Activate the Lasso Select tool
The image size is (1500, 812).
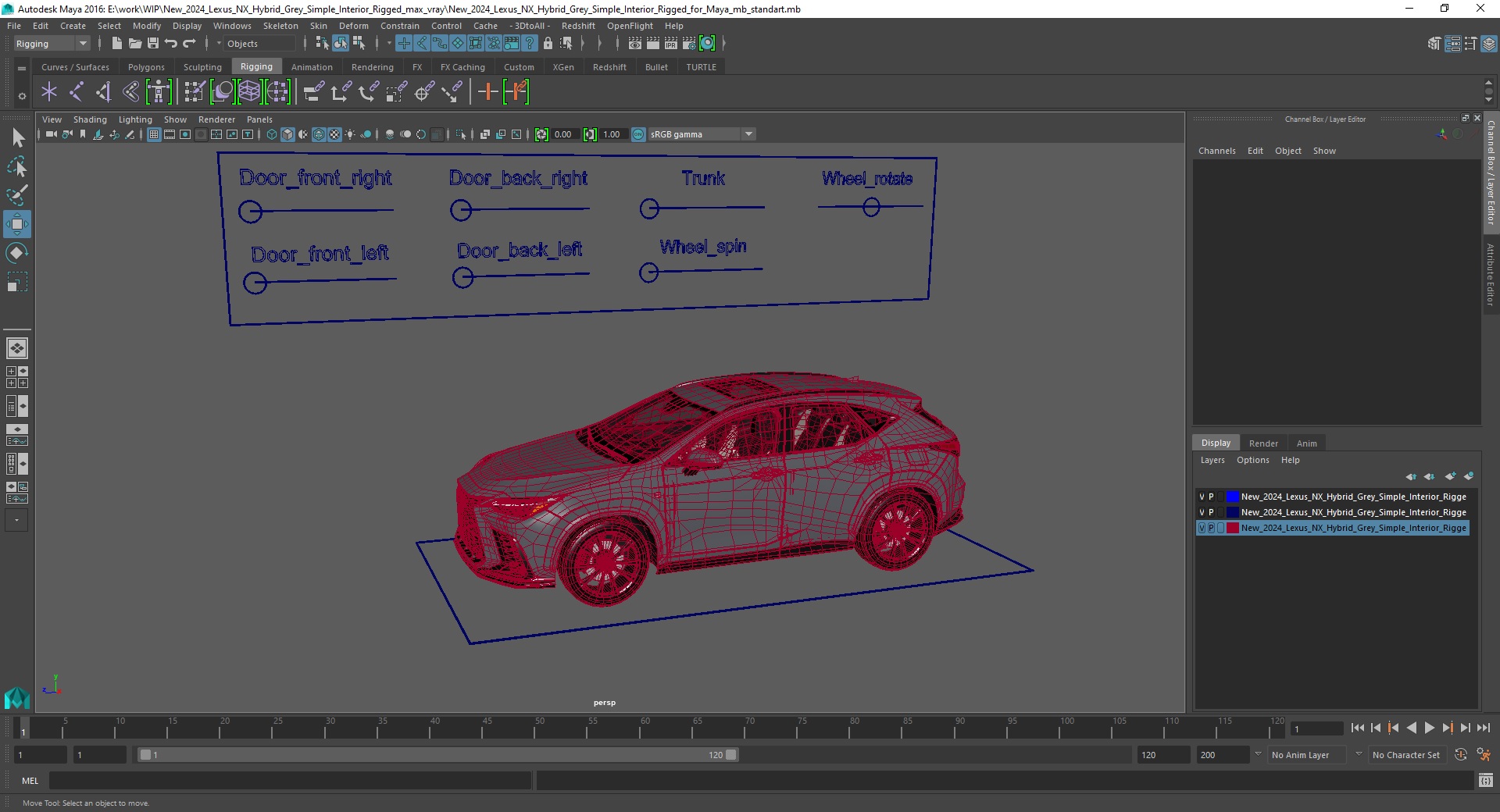click(17, 167)
